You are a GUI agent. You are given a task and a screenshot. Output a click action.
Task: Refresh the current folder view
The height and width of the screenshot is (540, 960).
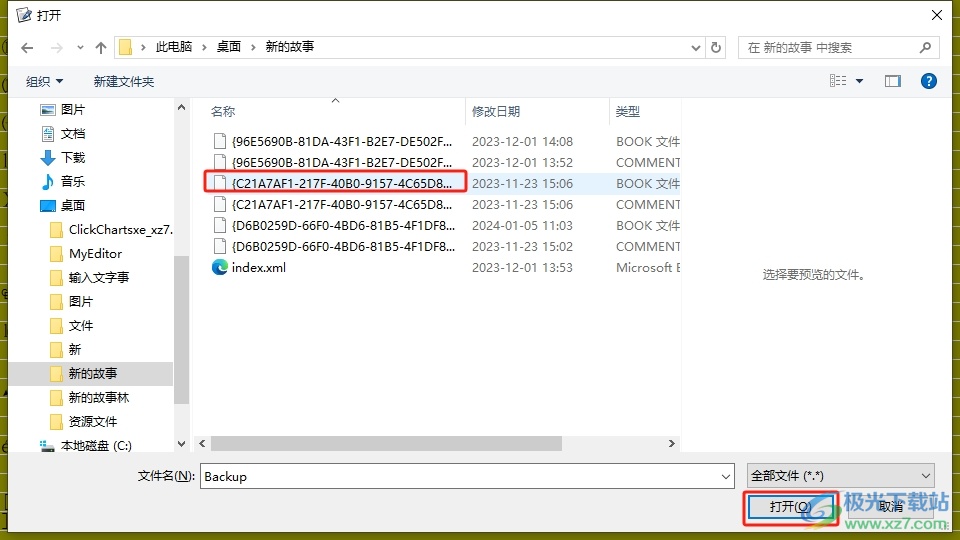[x=716, y=48]
